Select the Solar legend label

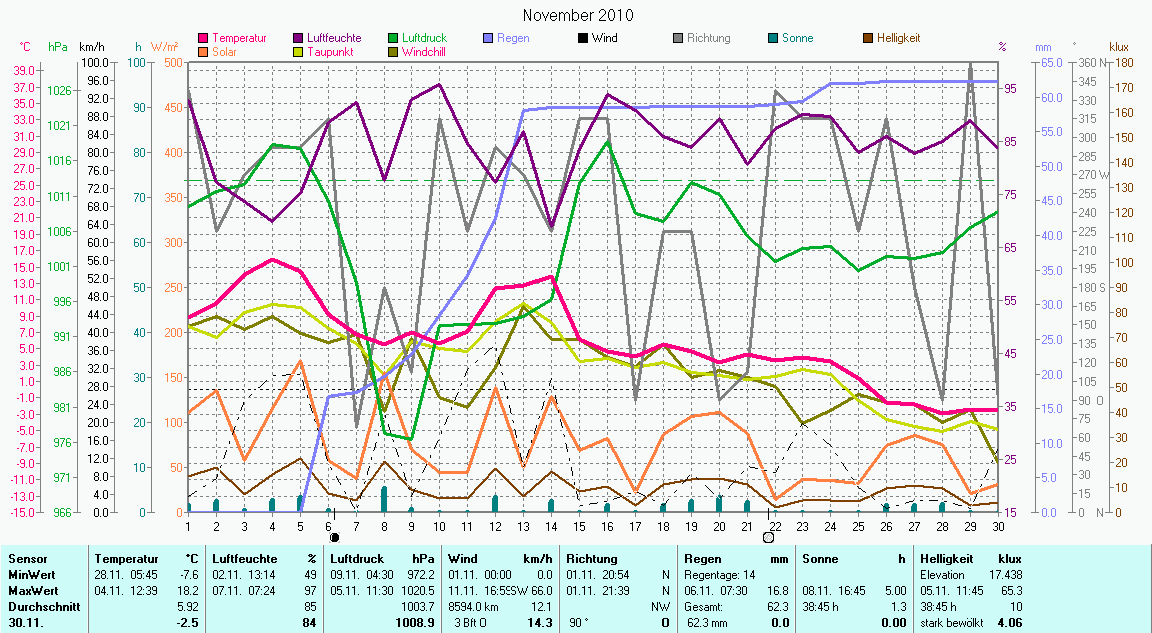pos(226,51)
